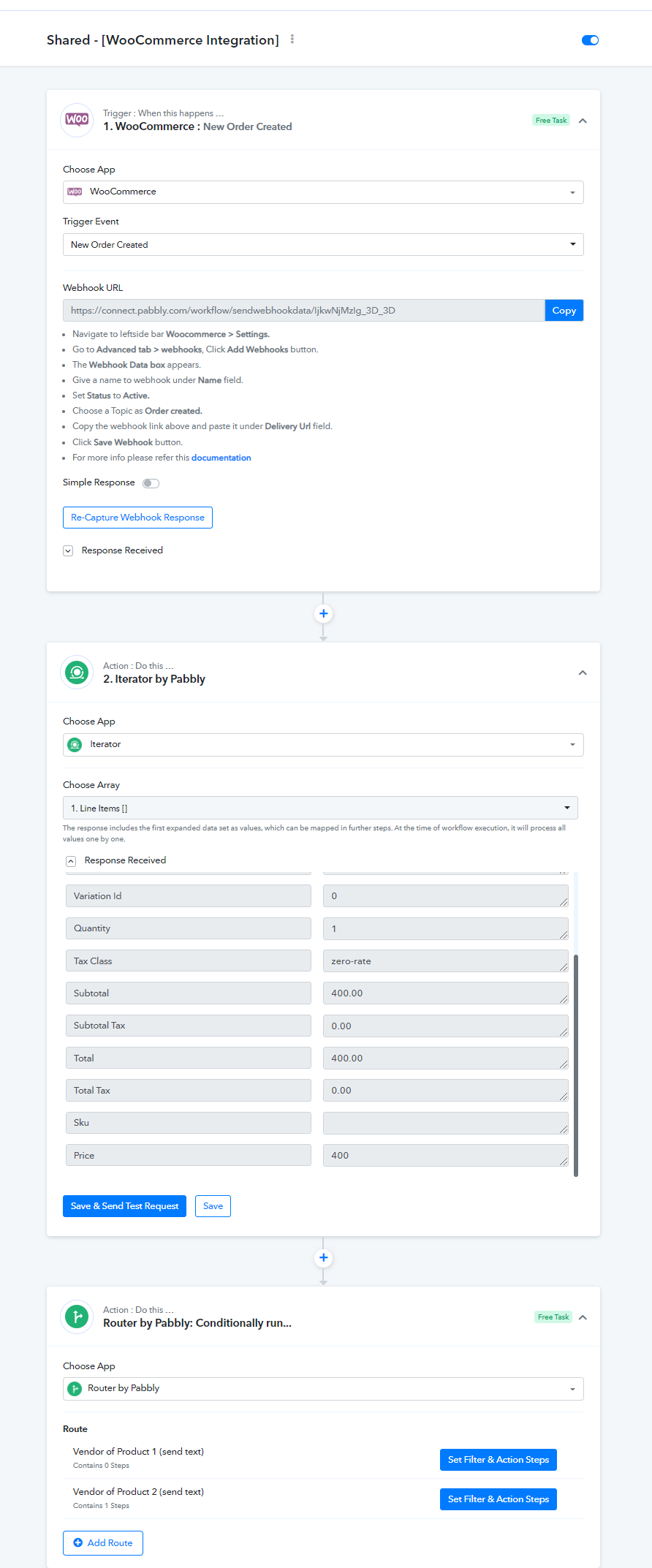This screenshot has height=1568, width=652.
Task: Click the Router by Pabbly step icon
Action: [x=77, y=1317]
